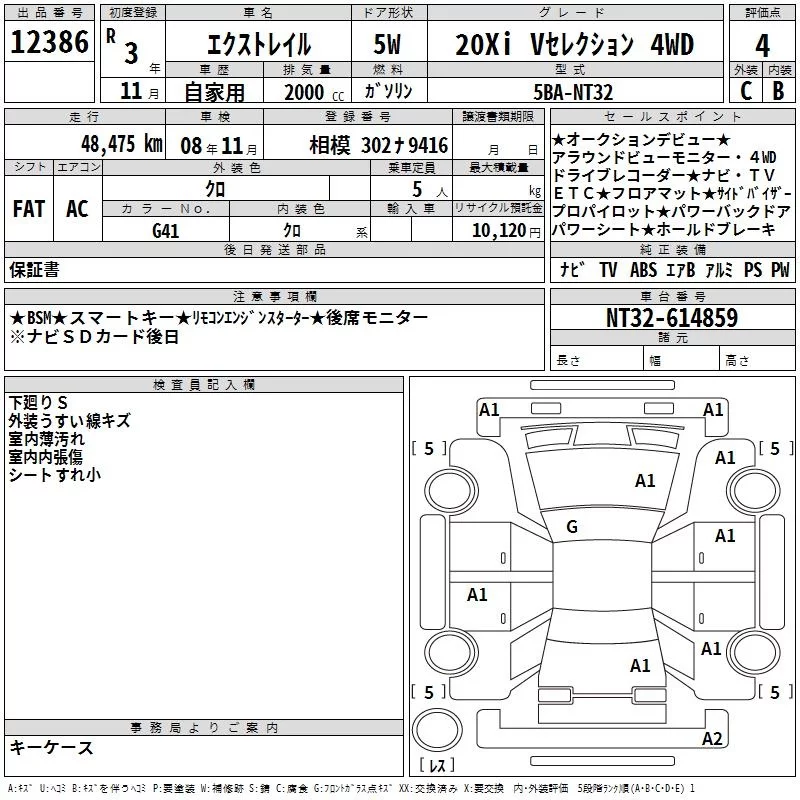Select the A1 mark on the hood

pos(645,481)
